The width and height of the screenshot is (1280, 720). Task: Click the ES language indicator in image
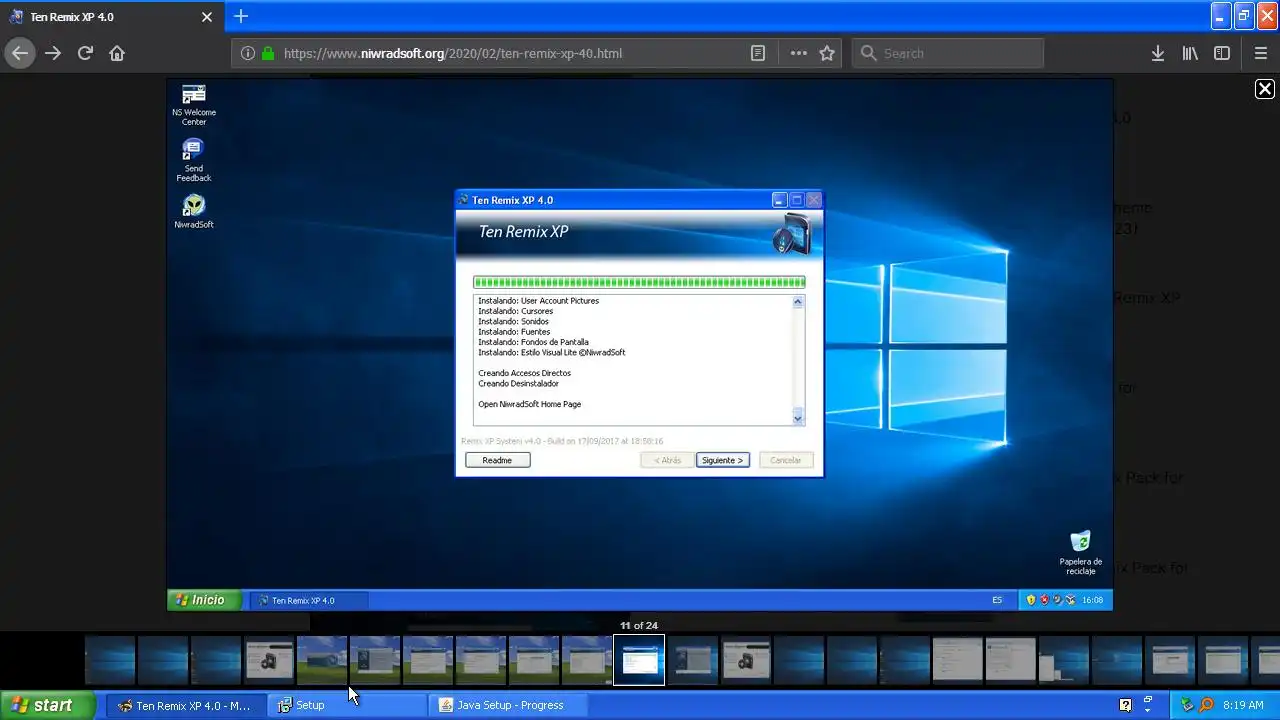(997, 600)
